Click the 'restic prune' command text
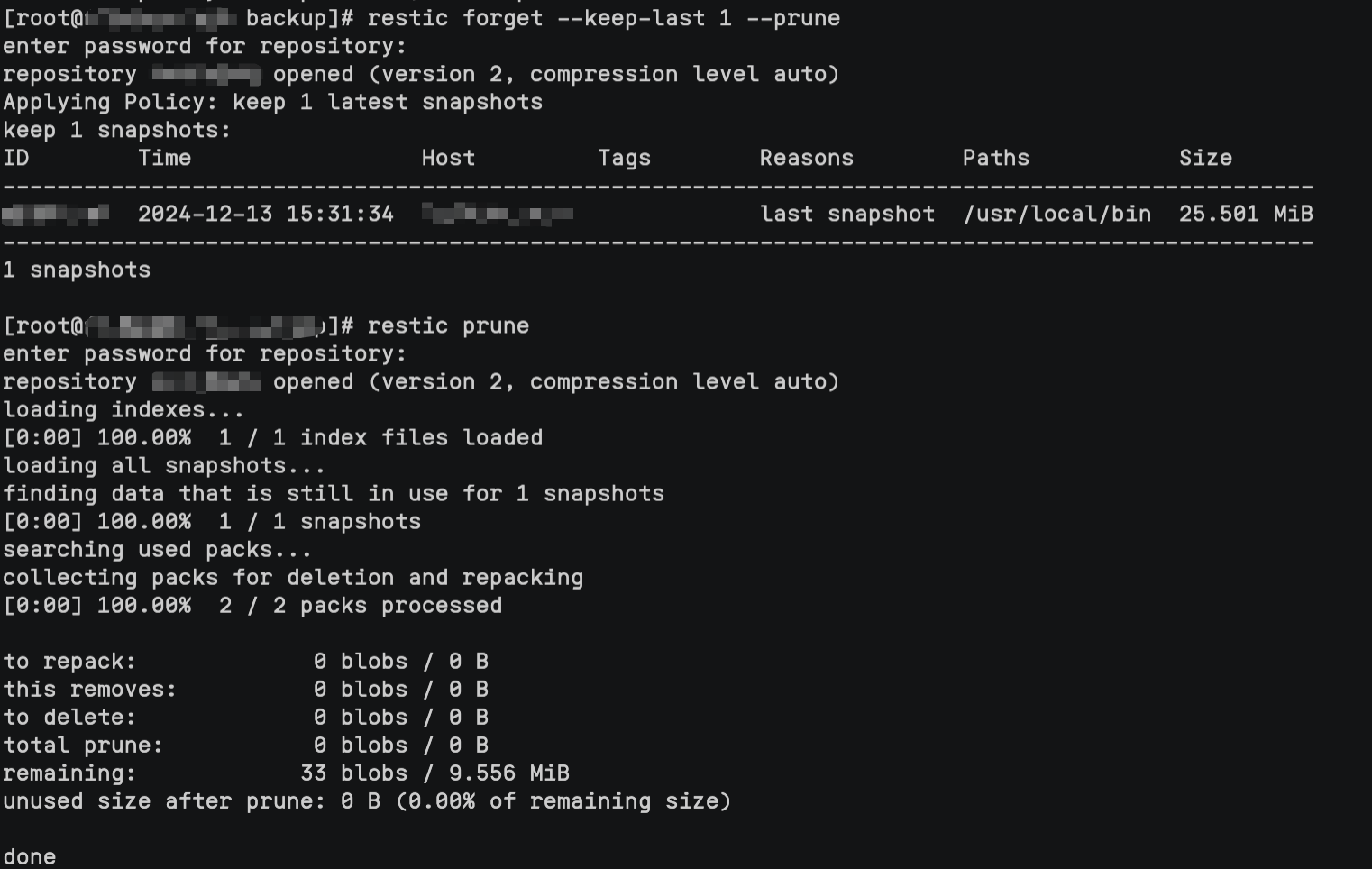 click(448, 325)
